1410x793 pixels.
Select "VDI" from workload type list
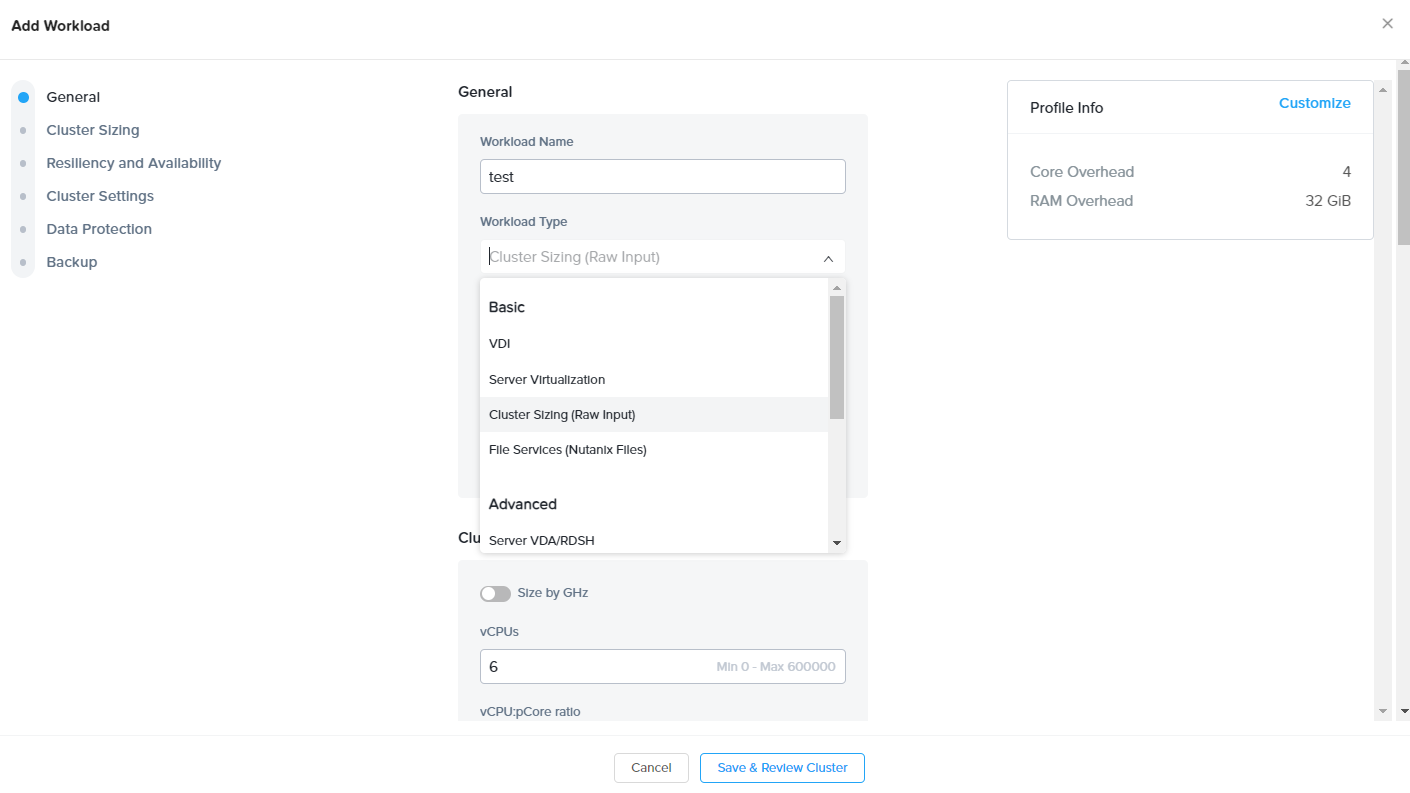coord(498,343)
